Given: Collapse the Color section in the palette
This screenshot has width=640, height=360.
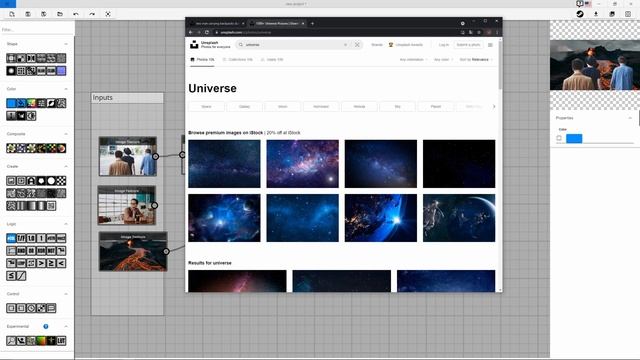Looking at the screenshot, I should pos(66,89).
